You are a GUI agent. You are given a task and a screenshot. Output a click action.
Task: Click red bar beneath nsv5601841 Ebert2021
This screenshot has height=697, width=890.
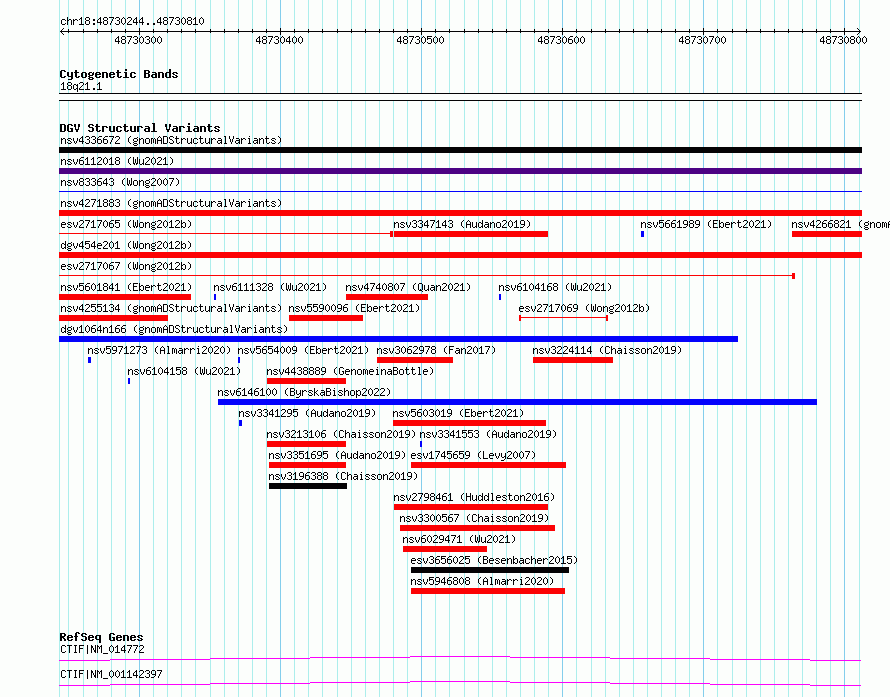click(125, 297)
